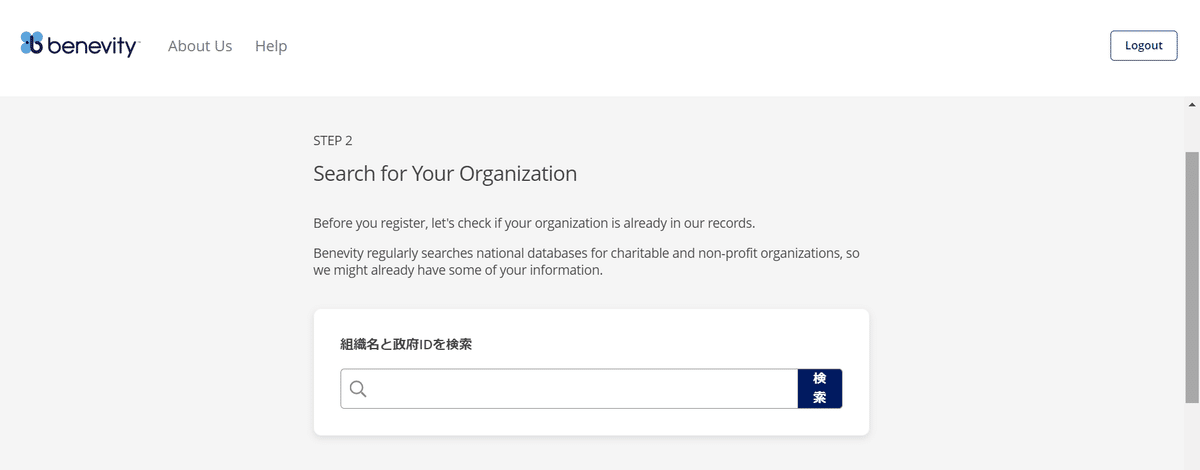1200x470 pixels.
Task: Click the STEP 2 label
Action: [x=333, y=141]
